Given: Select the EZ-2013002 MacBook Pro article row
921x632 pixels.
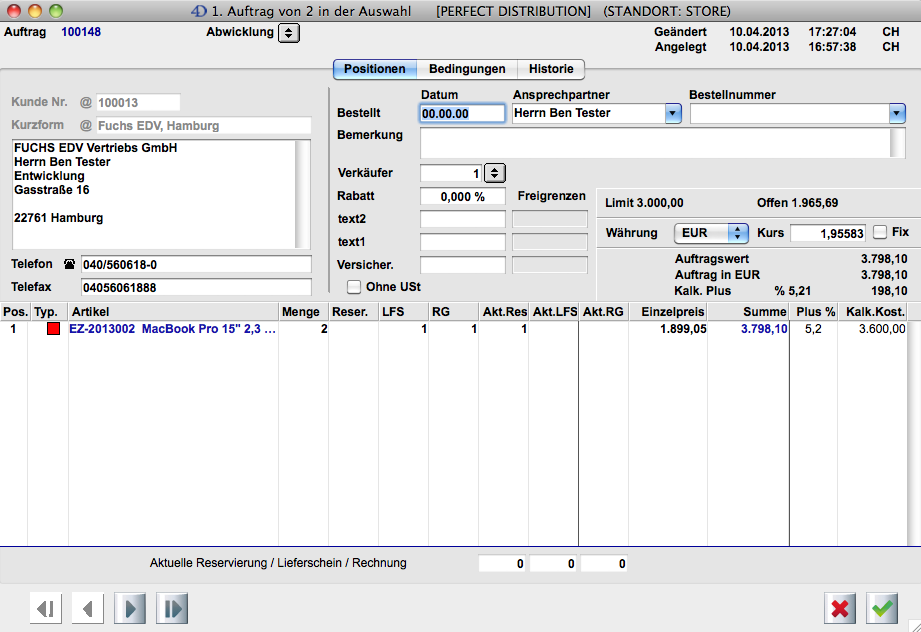Looking at the screenshot, I should (172, 329).
